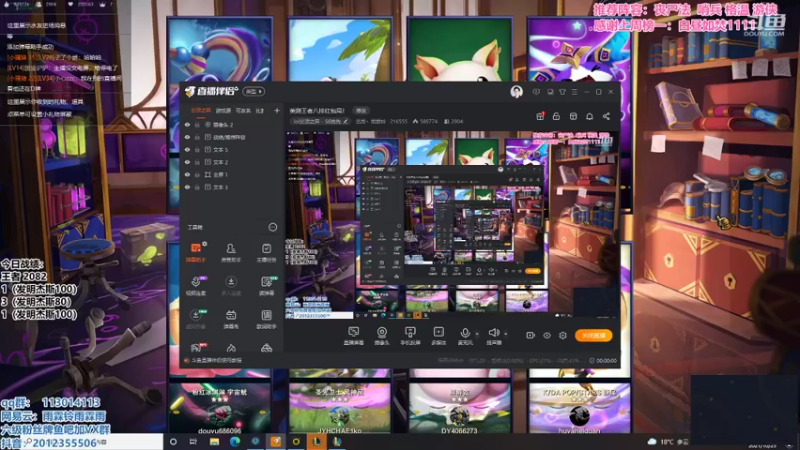The image size is (800, 450).
Task: Toggle visibility of the 摄像头 2 source
Action: pyautogui.click(x=187, y=124)
